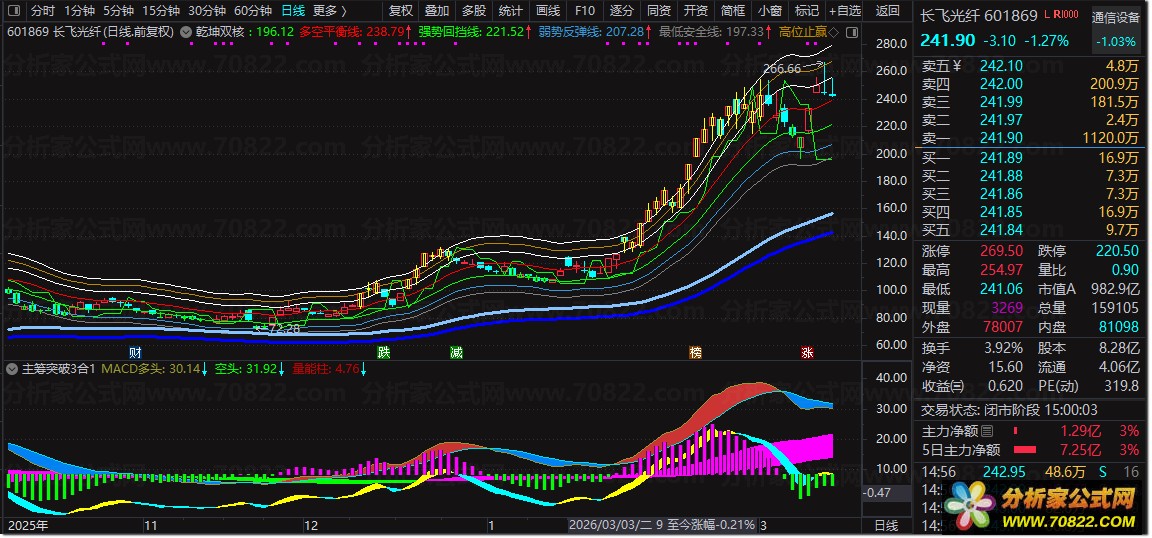Open details icon beside 主力净额
Image resolution: width=1152 pixels, height=538 pixels.
click(988, 431)
